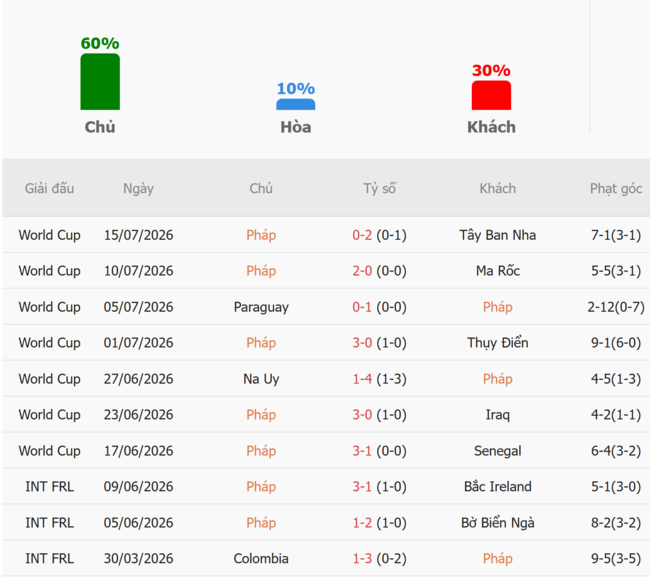Click the Tỷ số column header

[x=379, y=189]
